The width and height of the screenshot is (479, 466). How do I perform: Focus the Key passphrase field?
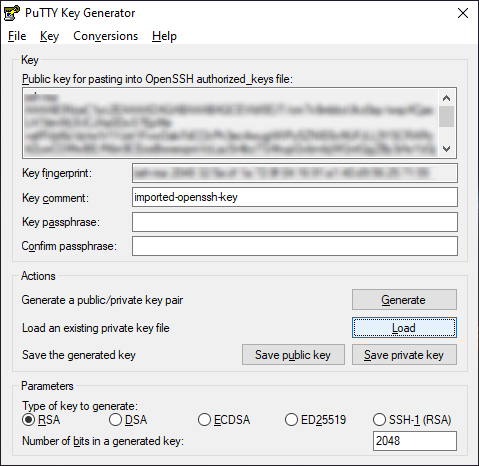(x=295, y=222)
